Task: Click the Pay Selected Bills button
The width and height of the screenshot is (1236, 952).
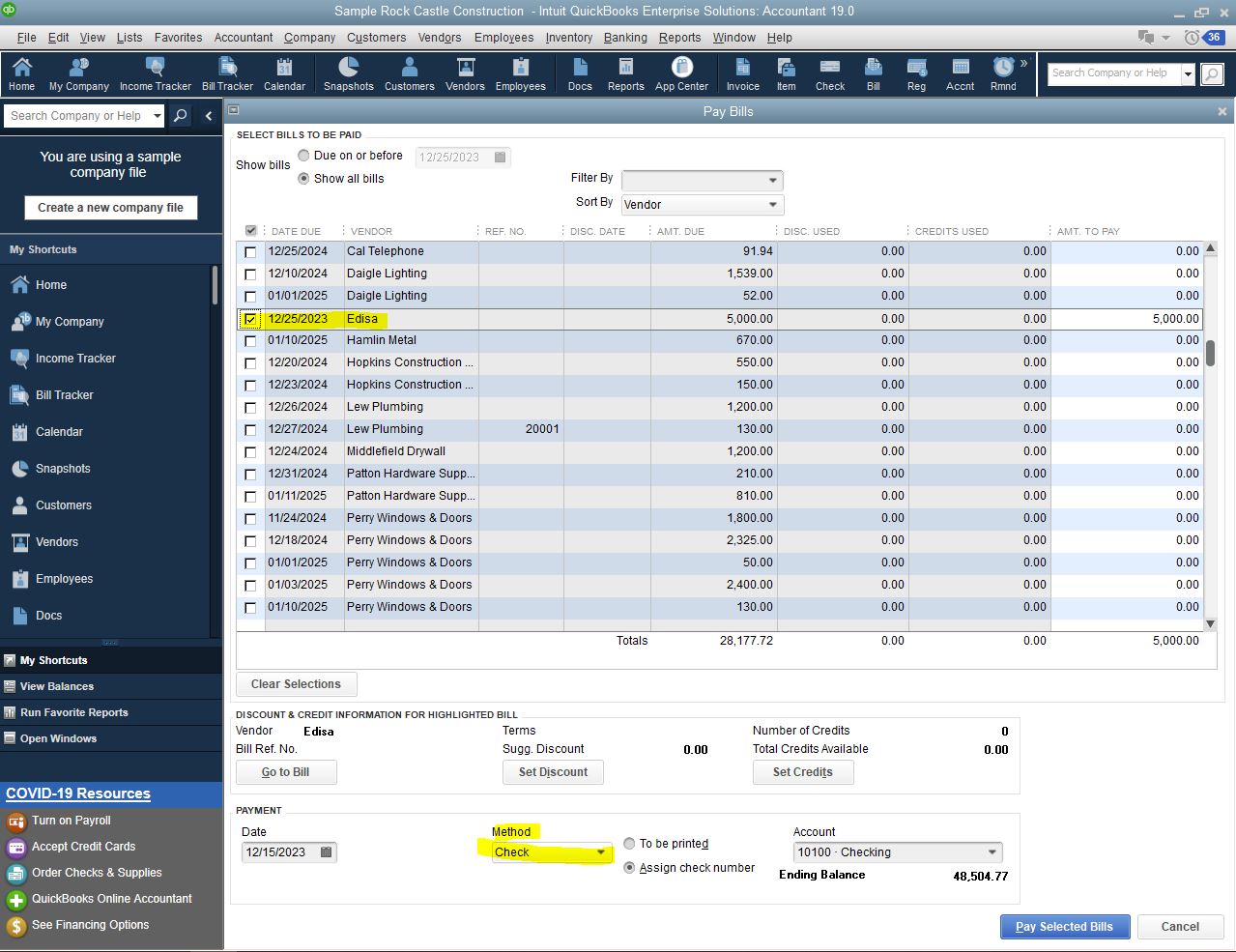Action: pos(1064,927)
